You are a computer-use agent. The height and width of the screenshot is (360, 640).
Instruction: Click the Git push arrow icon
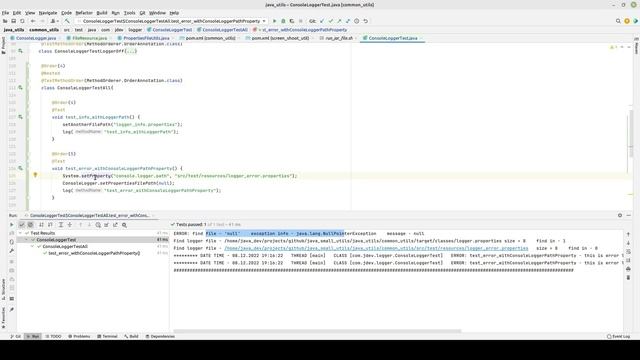339,21
